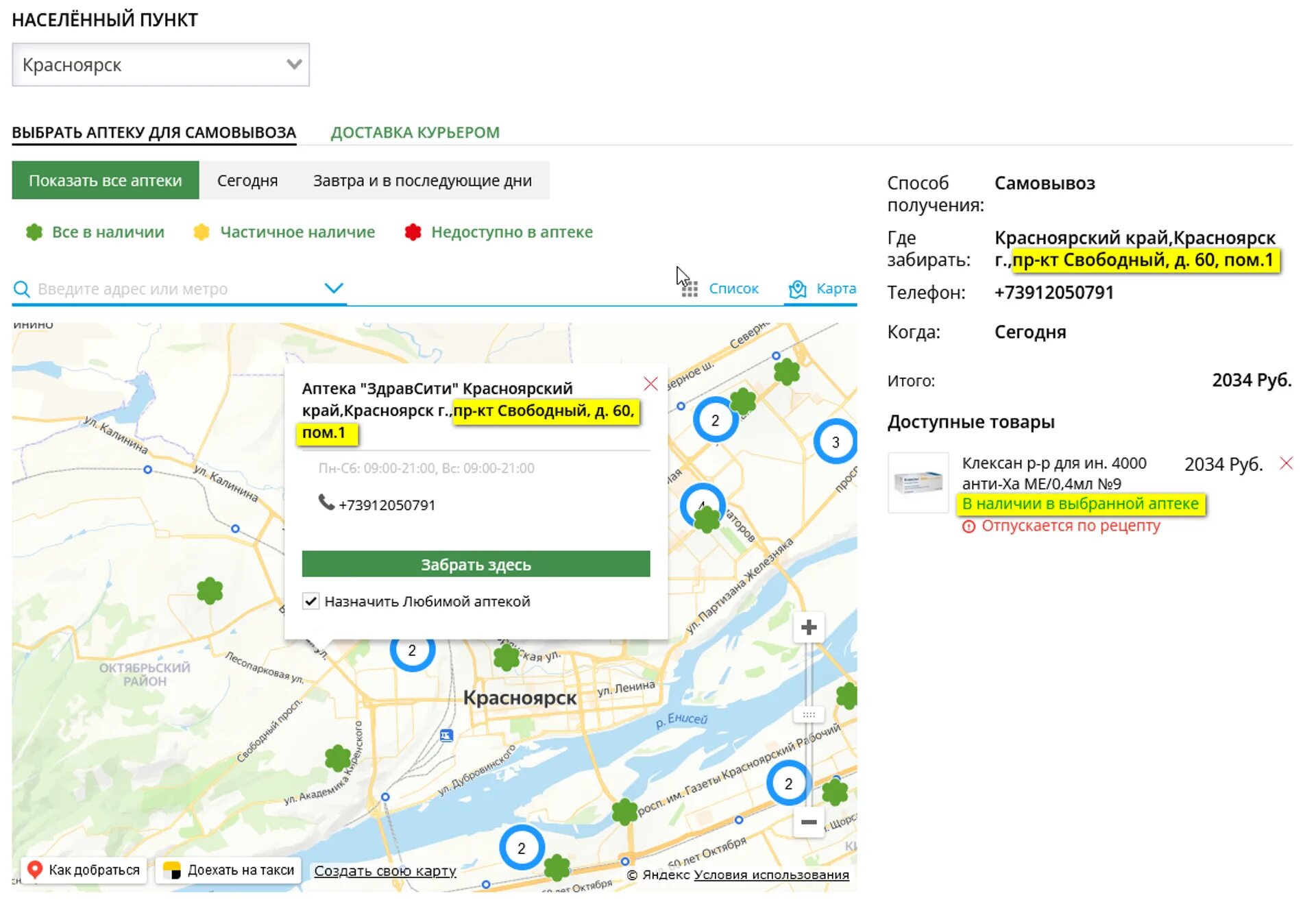Image resolution: width=1316 pixels, height=913 pixels.
Task: Click Доехать на такси button
Action: pyautogui.click(x=229, y=870)
